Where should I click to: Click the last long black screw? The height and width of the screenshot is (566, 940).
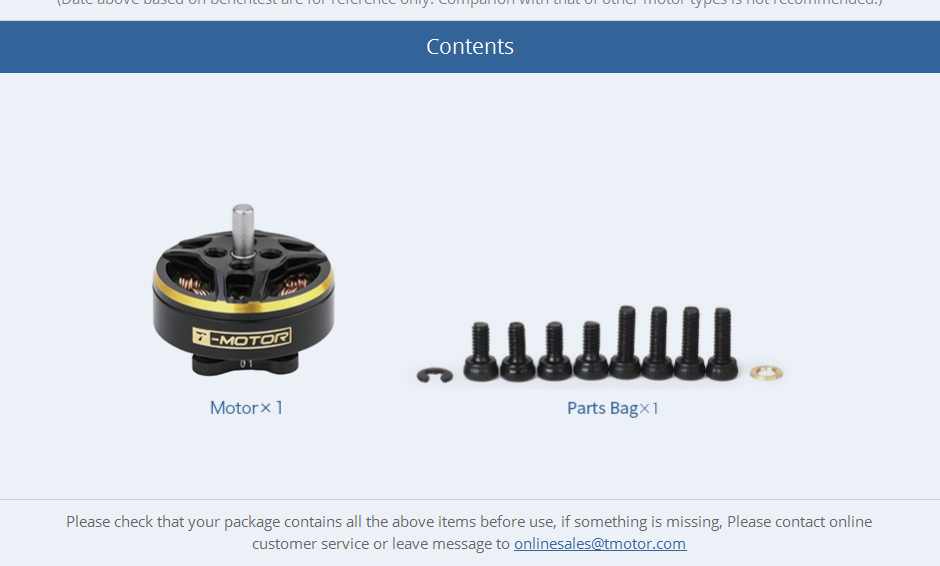point(722,344)
